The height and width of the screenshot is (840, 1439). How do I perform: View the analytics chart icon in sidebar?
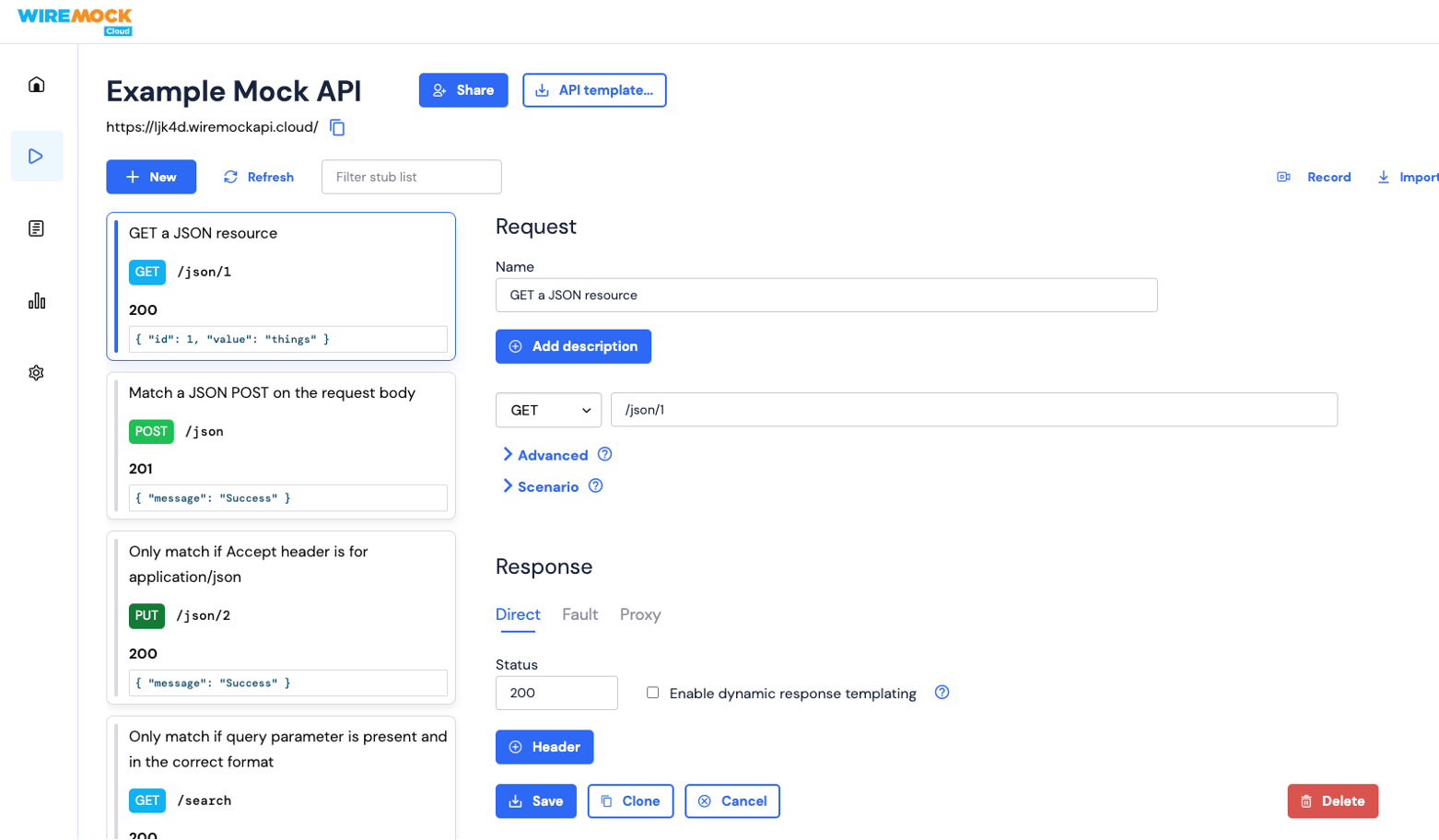[x=35, y=299]
